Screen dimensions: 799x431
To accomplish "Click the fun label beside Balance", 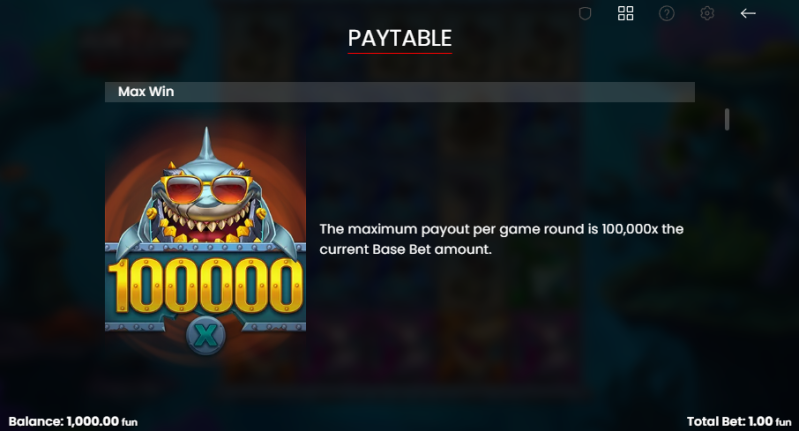I will pyautogui.click(x=129, y=422).
